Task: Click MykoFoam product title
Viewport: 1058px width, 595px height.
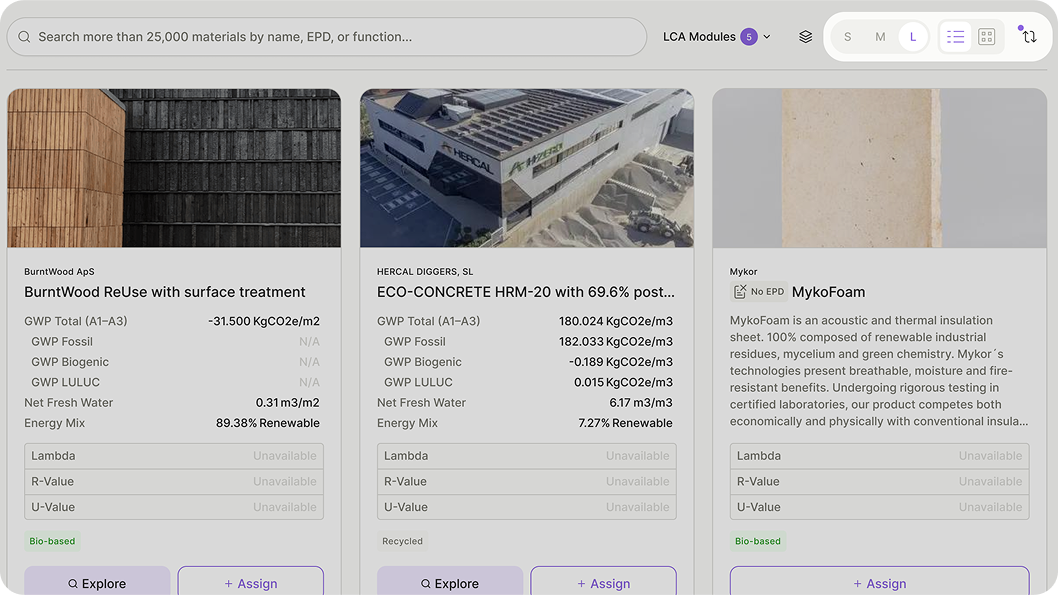Action: click(x=828, y=292)
